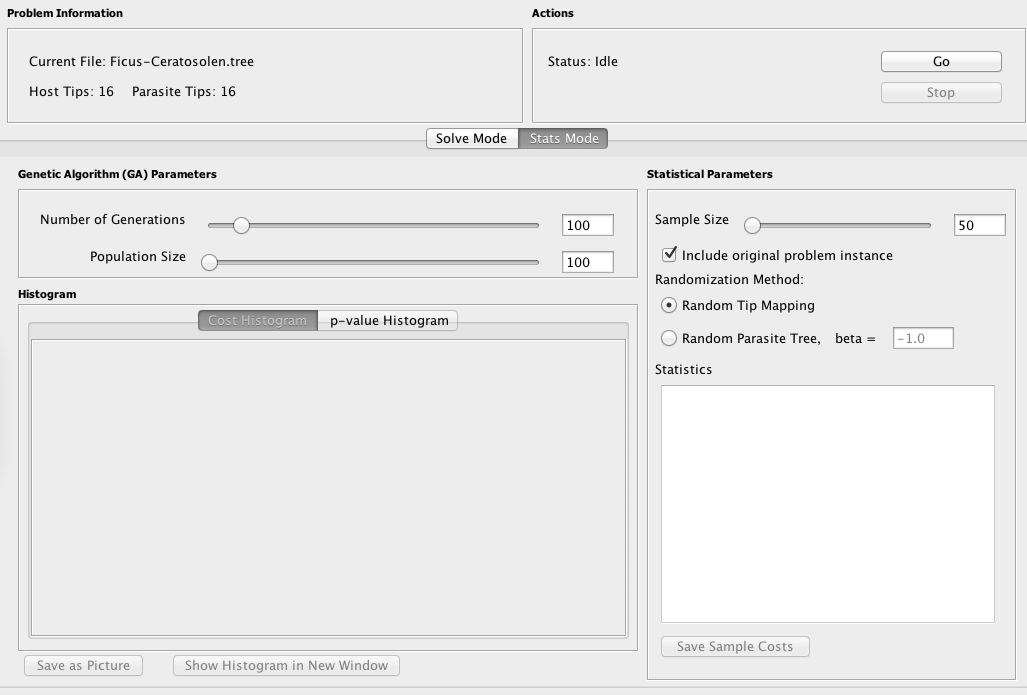
Task: Click the Sample Size value field
Action: coord(979,226)
